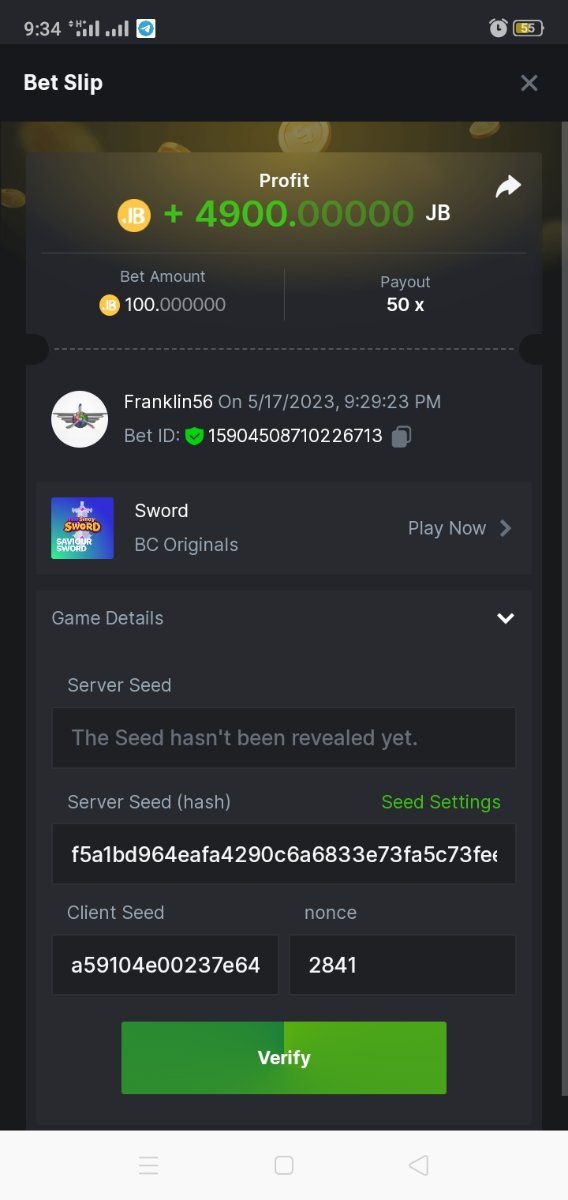Select the Client Seed field
568x1200 pixels.
pos(165,965)
